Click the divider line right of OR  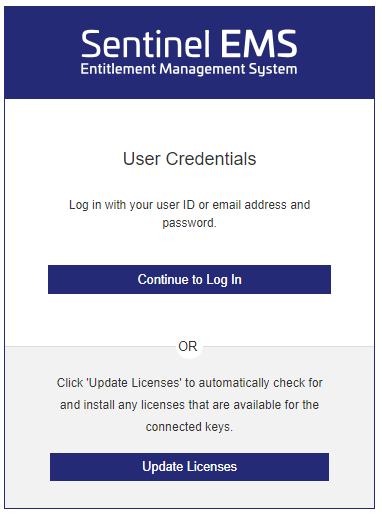pyautogui.click(x=288, y=347)
